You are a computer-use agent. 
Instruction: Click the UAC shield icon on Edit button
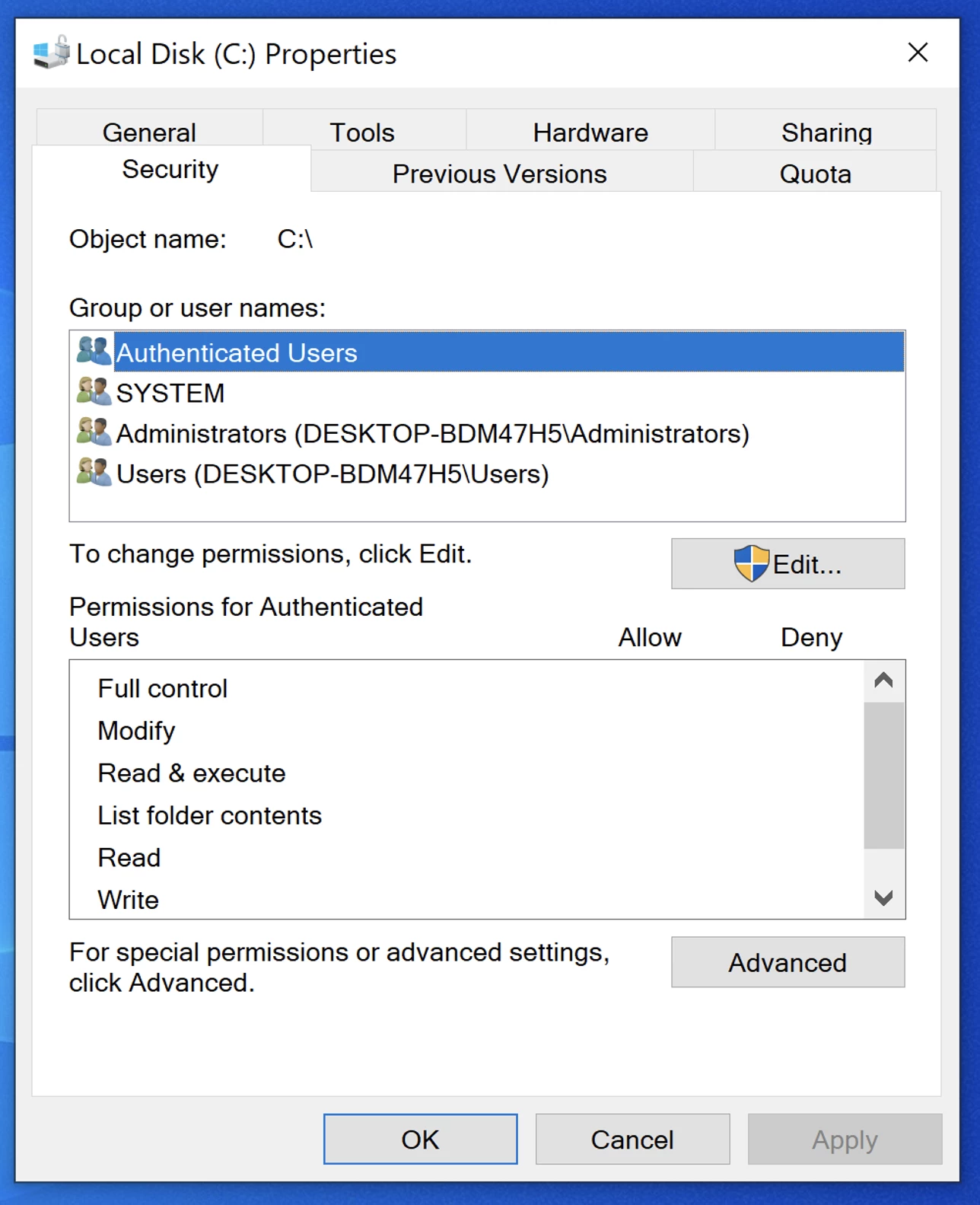point(751,563)
